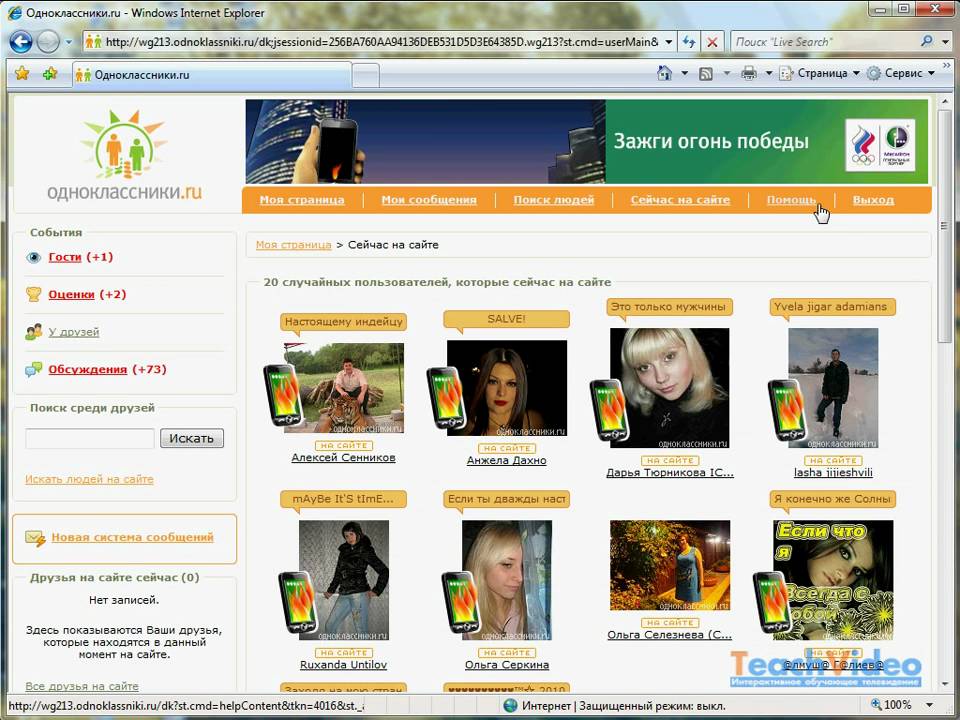The height and width of the screenshot is (720, 960).
Task: Open the У друзей link
Action: point(73,332)
